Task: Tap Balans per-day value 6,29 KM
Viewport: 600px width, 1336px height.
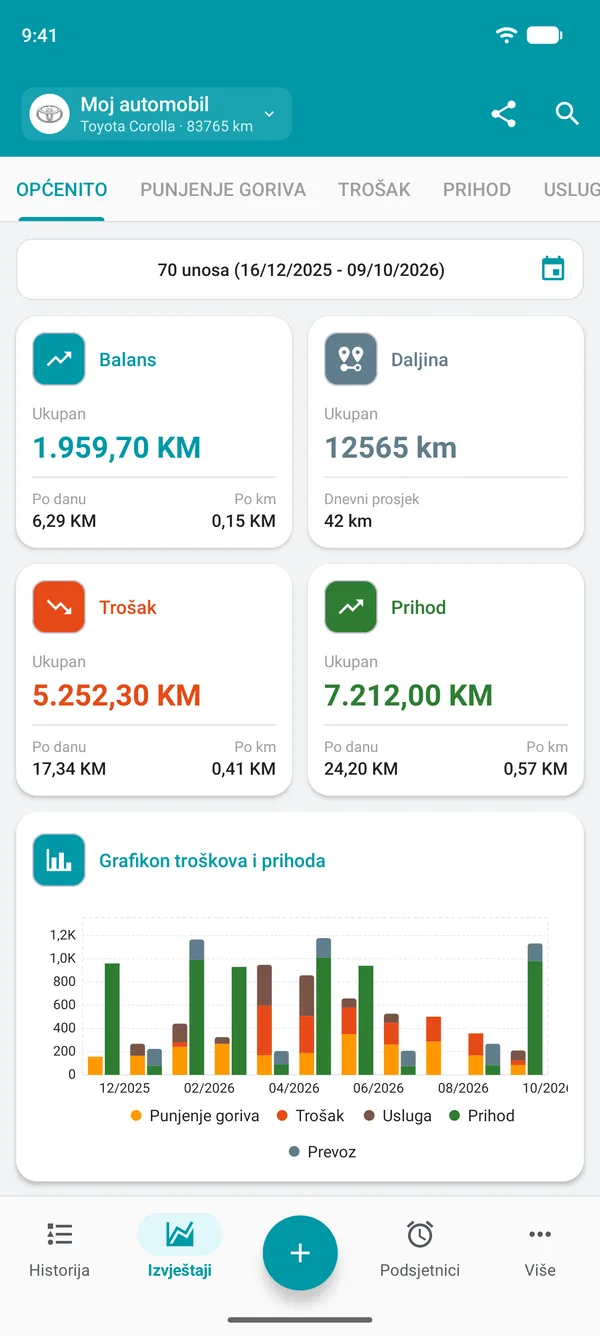Action: coord(65,521)
